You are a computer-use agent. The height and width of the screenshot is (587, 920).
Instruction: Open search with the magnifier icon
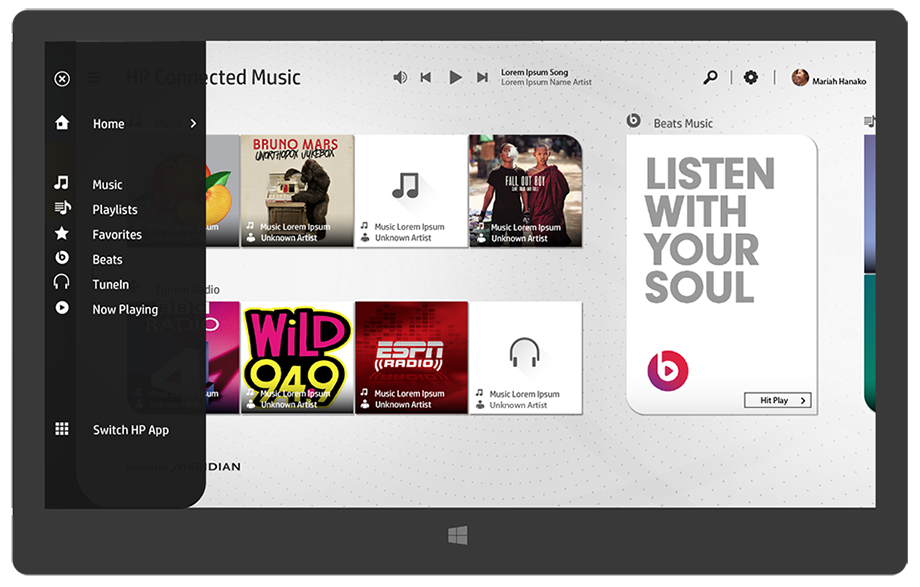pyautogui.click(x=711, y=77)
